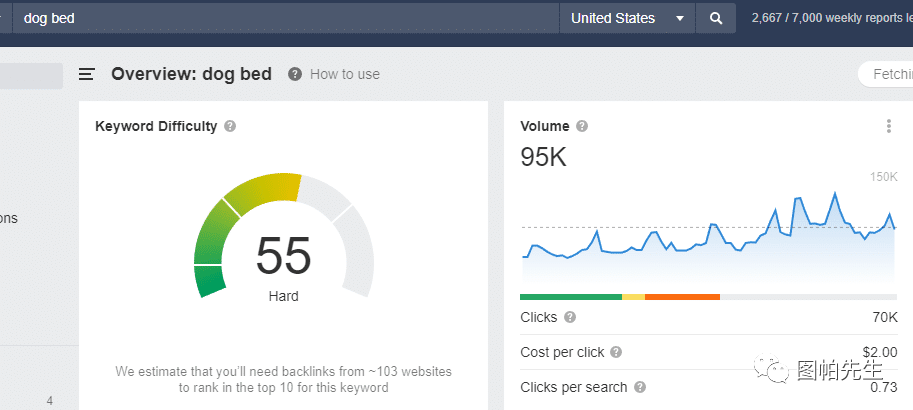The image size is (913, 410).
Task: Open the United States country dropdown
Action: (627, 18)
